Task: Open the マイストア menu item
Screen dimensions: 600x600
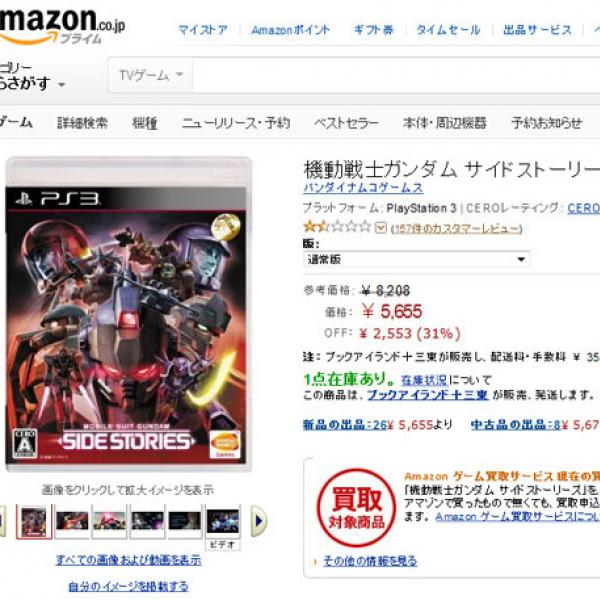Action: tap(203, 30)
